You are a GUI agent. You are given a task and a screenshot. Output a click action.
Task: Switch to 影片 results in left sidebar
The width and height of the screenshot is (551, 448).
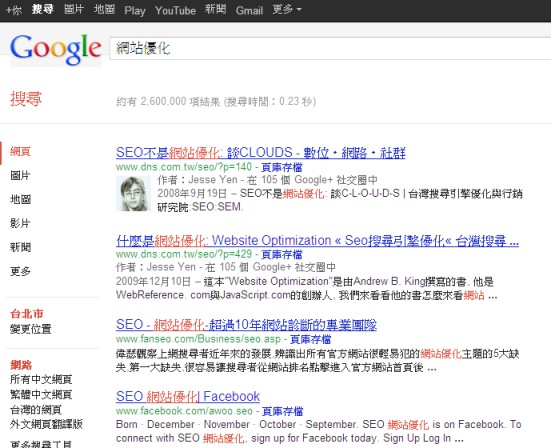pyautogui.click(x=20, y=223)
